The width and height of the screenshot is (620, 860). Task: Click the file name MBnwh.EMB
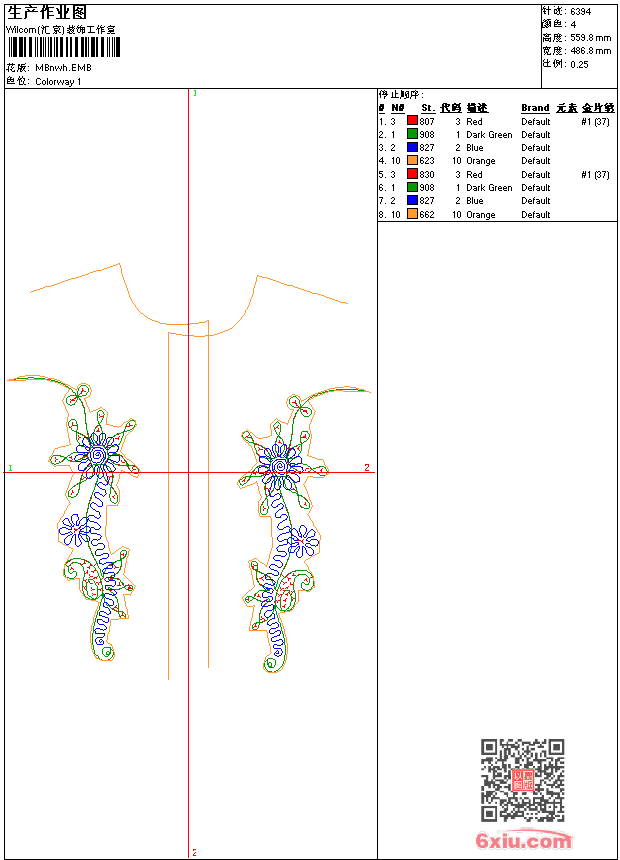(63, 68)
